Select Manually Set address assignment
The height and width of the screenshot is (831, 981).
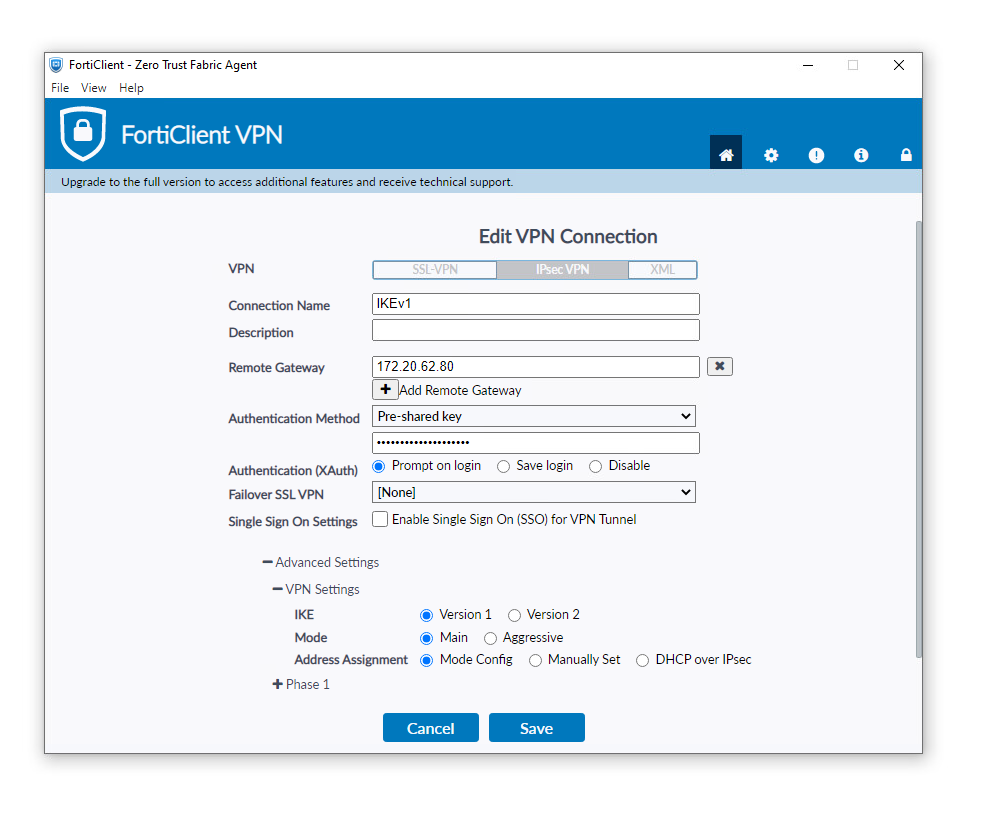[x=535, y=661]
